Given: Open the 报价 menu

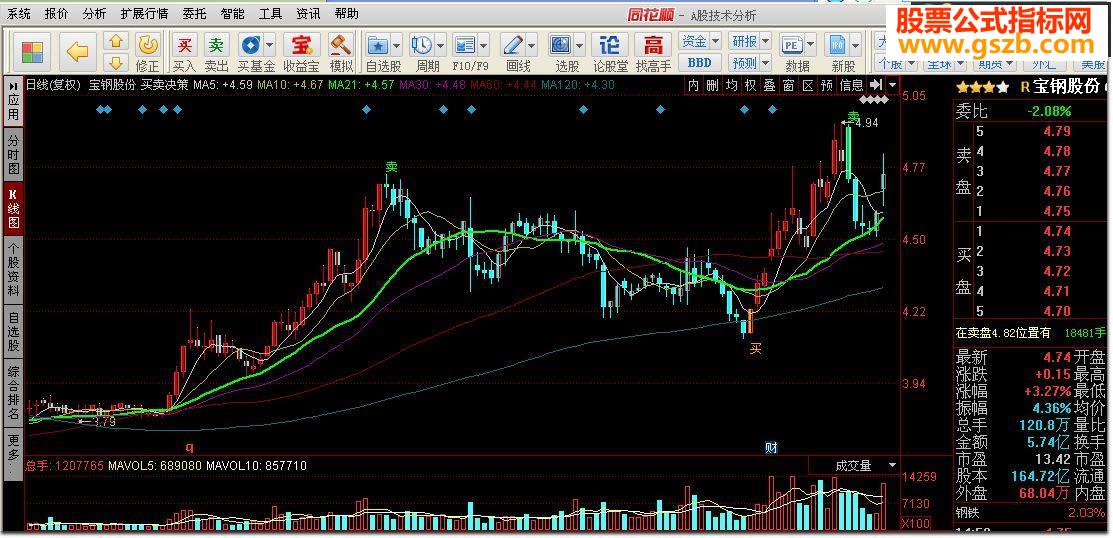Looking at the screenshot, I should [56, 13].
